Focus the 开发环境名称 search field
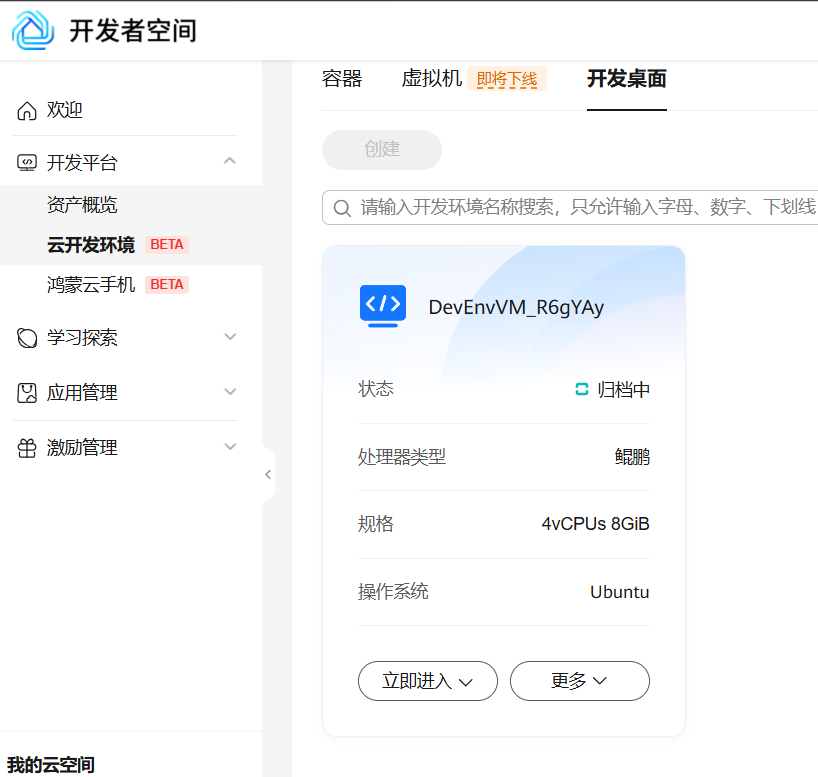818x777 pixels. click(x=570, y=208)
